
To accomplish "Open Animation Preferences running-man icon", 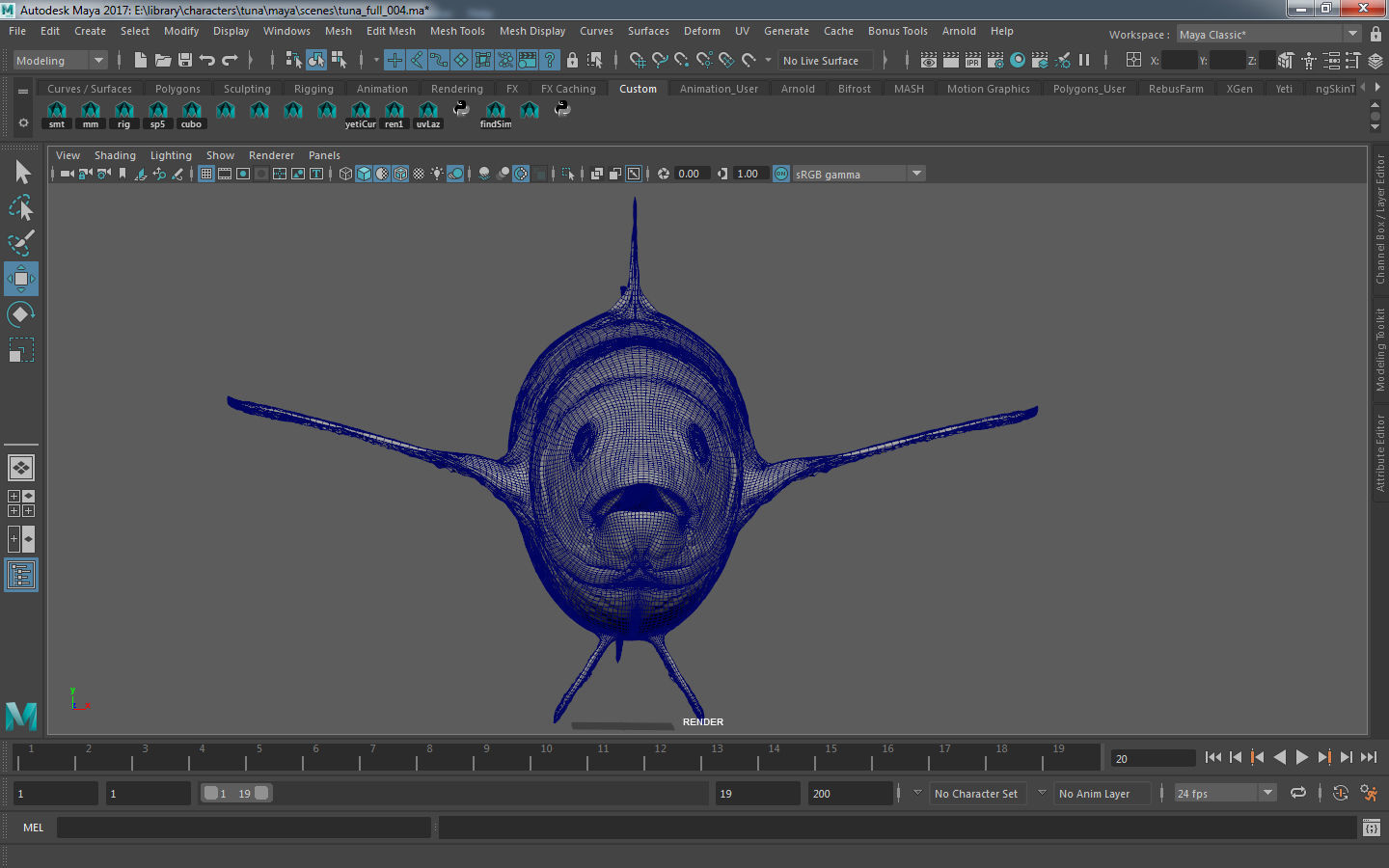I will 1369,793.
